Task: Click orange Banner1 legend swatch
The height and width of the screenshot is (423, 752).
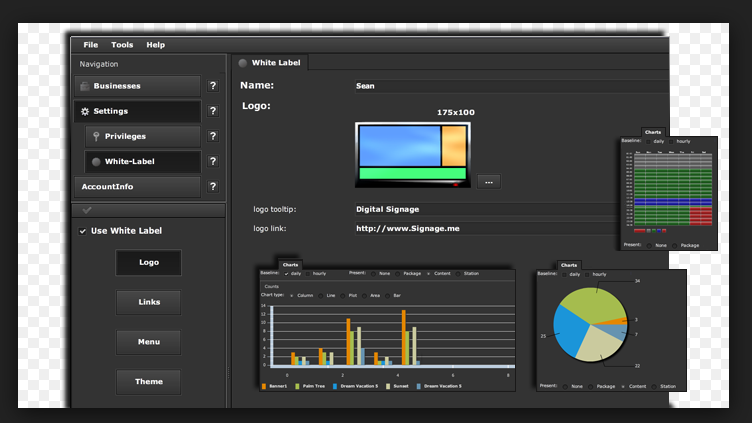Action: 264,386
